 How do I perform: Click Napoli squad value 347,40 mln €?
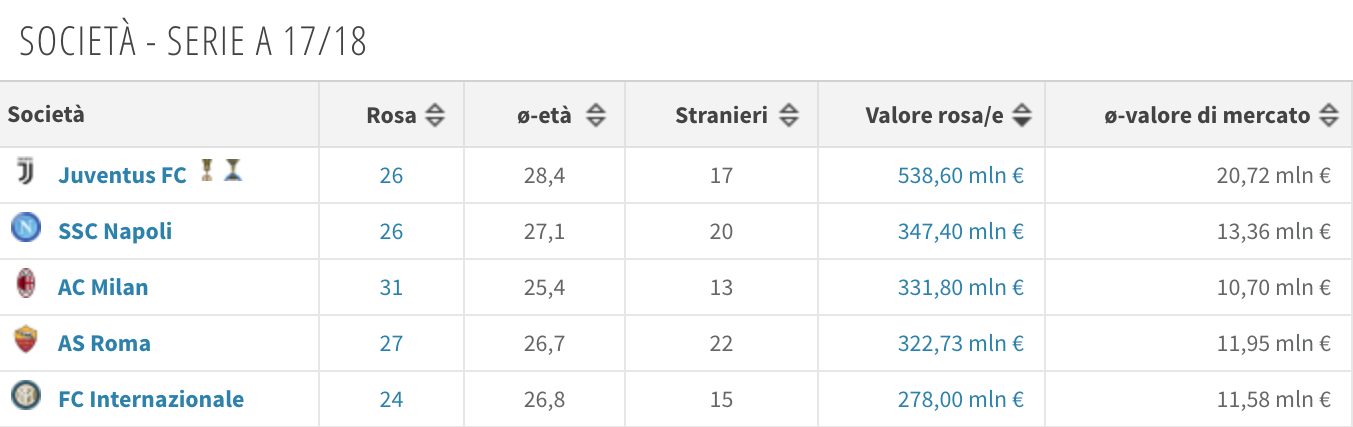(961, 231)
